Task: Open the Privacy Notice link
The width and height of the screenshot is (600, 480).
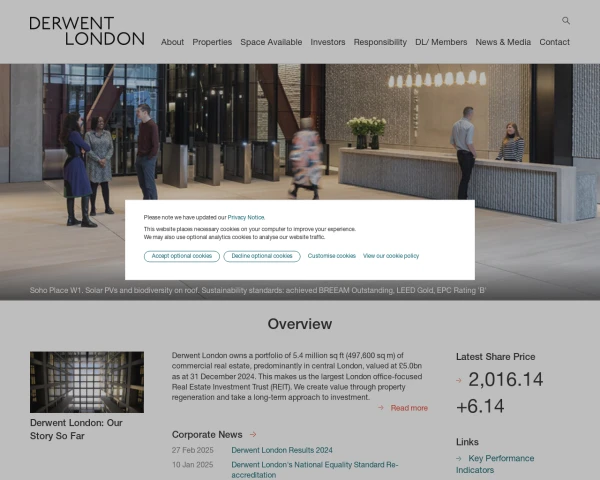Action: 246,217
